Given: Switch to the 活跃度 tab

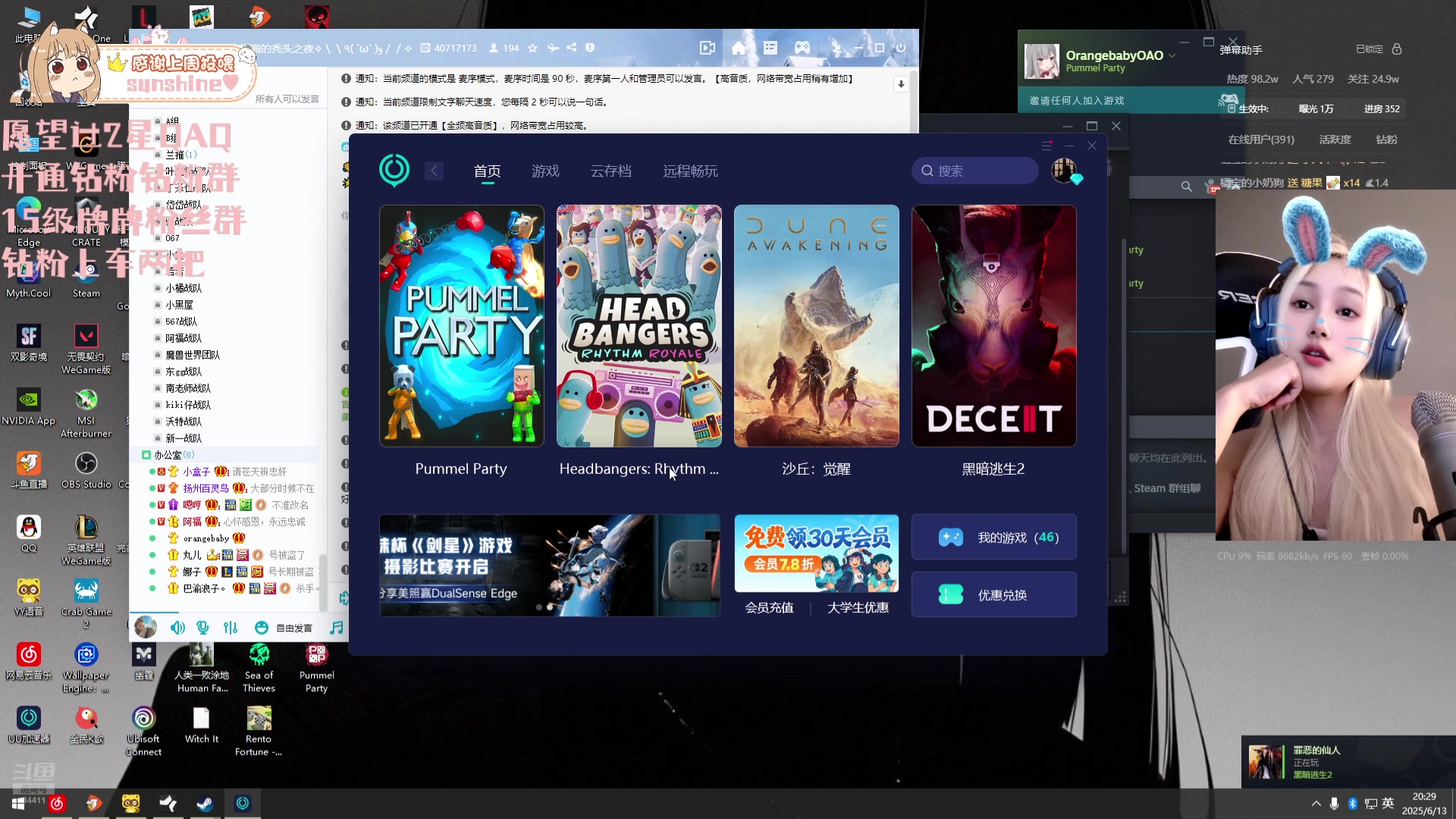Looking at the screenshot, I should point(1335,140).
